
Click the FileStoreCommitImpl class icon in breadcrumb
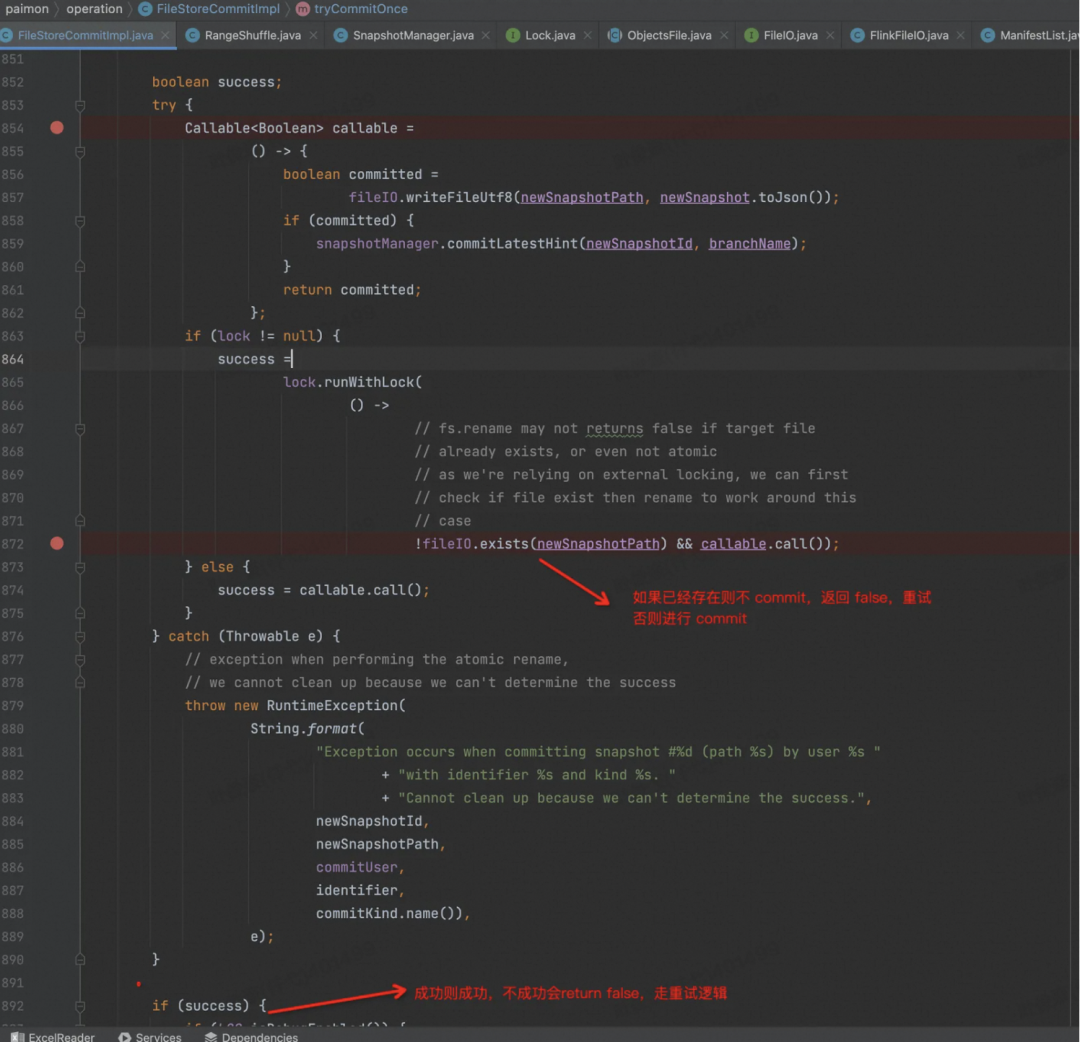(145, 9)
